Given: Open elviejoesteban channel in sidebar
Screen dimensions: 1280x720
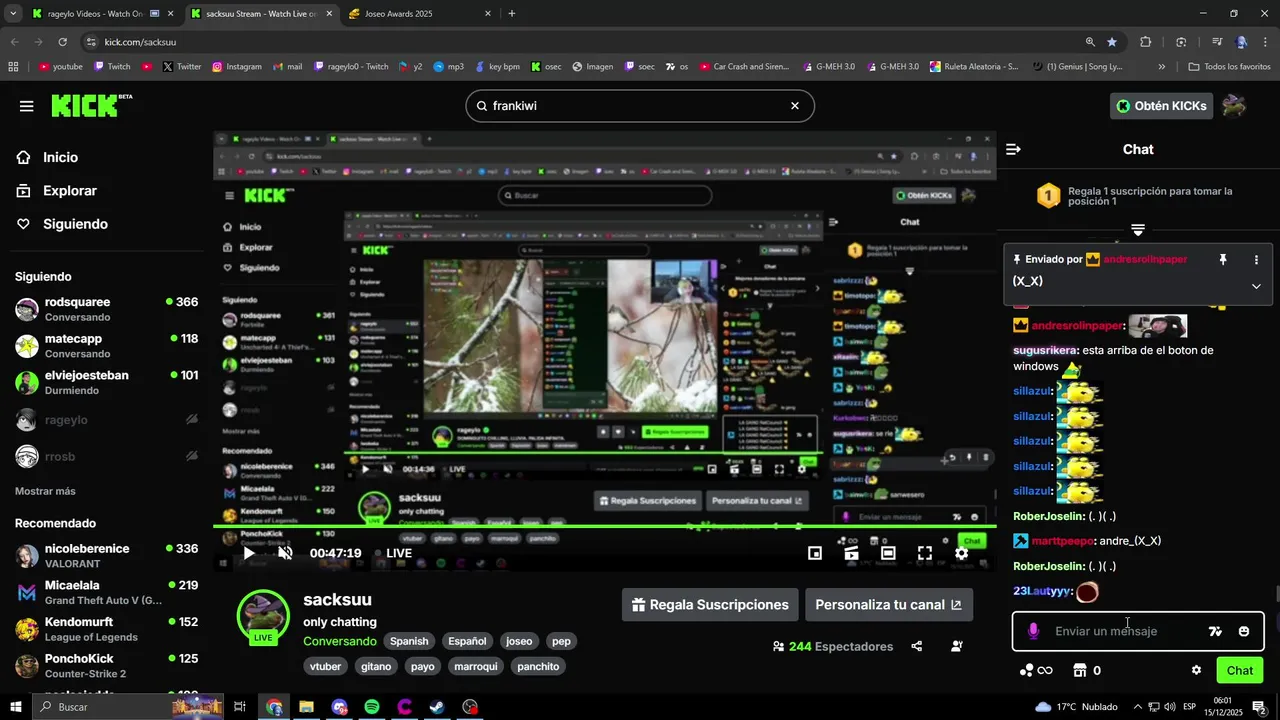Looking at the screenshot, I should [x=105, y=382].
